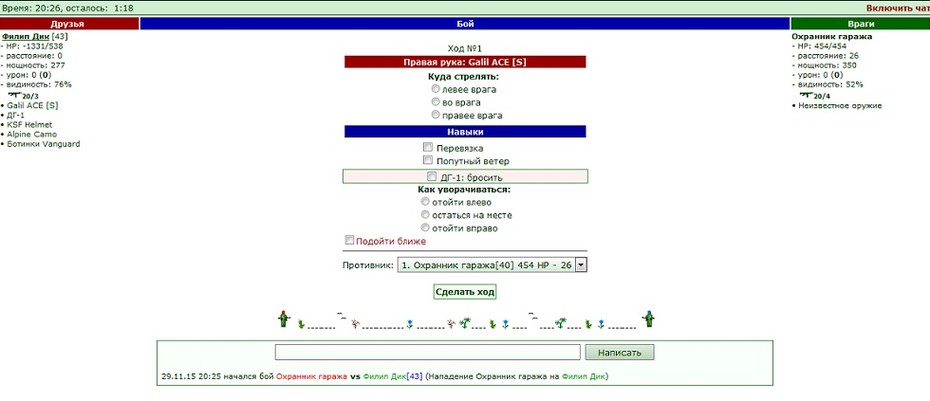This screenshot has height=401, width=930.
Task: Click 'мощность: 277' player stat
Action: [36, 65]
